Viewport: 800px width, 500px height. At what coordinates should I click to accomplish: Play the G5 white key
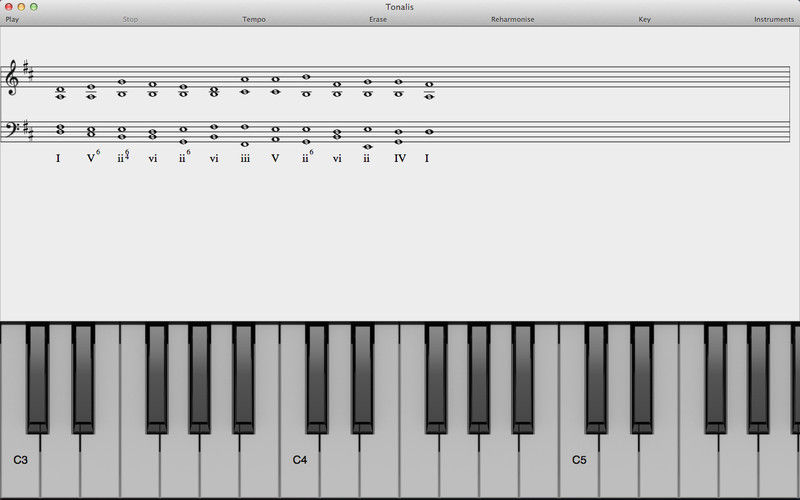(738, 464)
